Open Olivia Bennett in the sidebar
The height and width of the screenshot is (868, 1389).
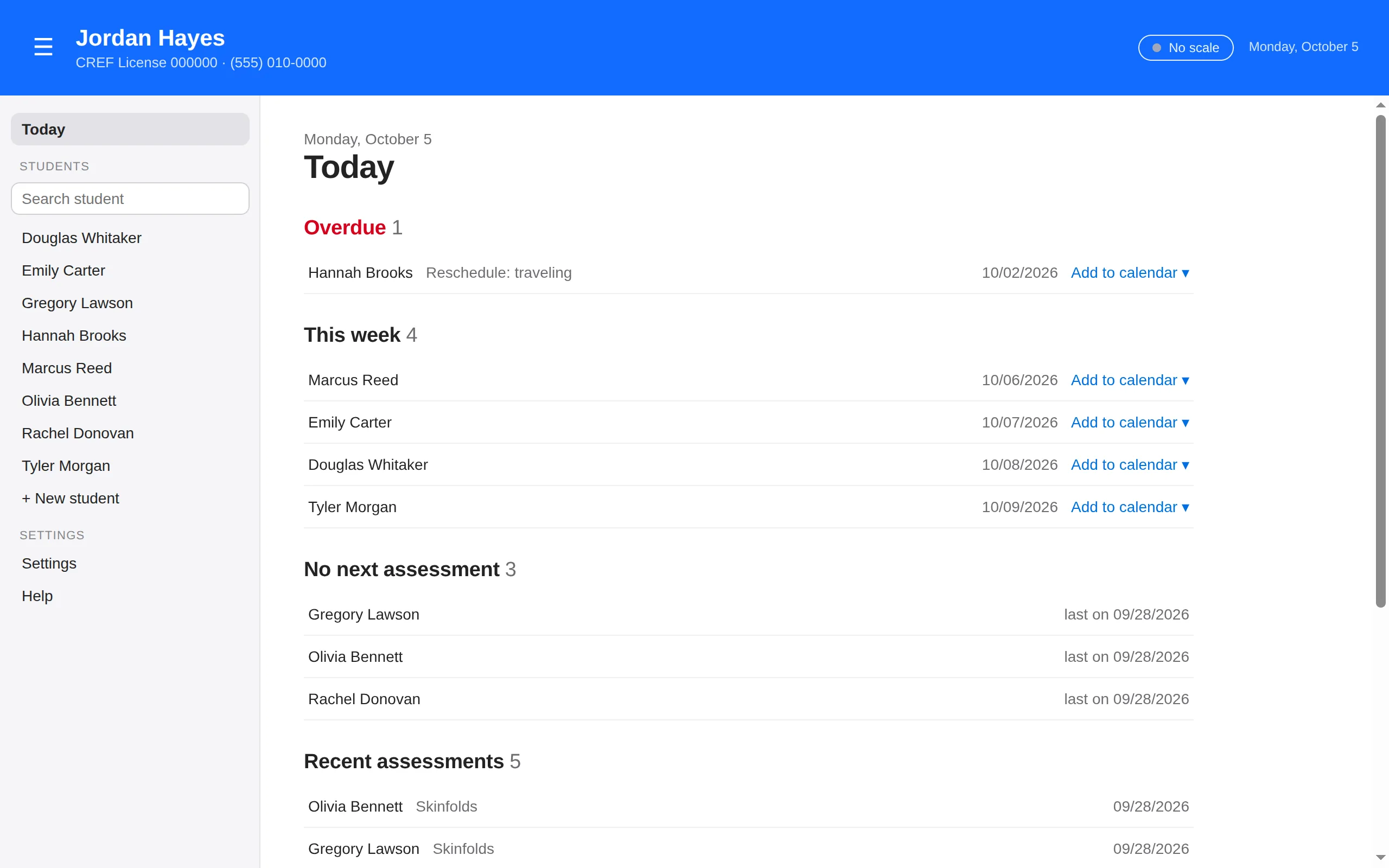(130, 401)
